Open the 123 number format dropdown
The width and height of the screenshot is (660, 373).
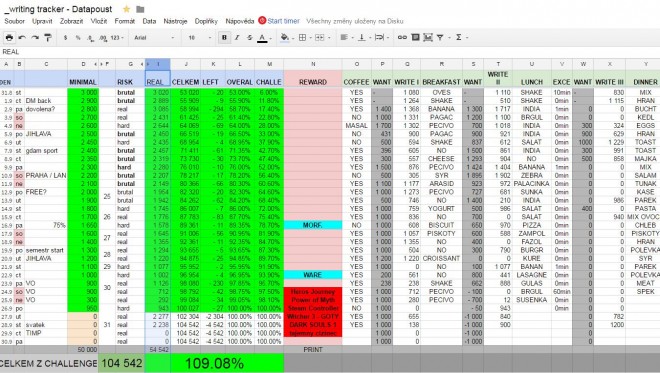pos(117,37)
